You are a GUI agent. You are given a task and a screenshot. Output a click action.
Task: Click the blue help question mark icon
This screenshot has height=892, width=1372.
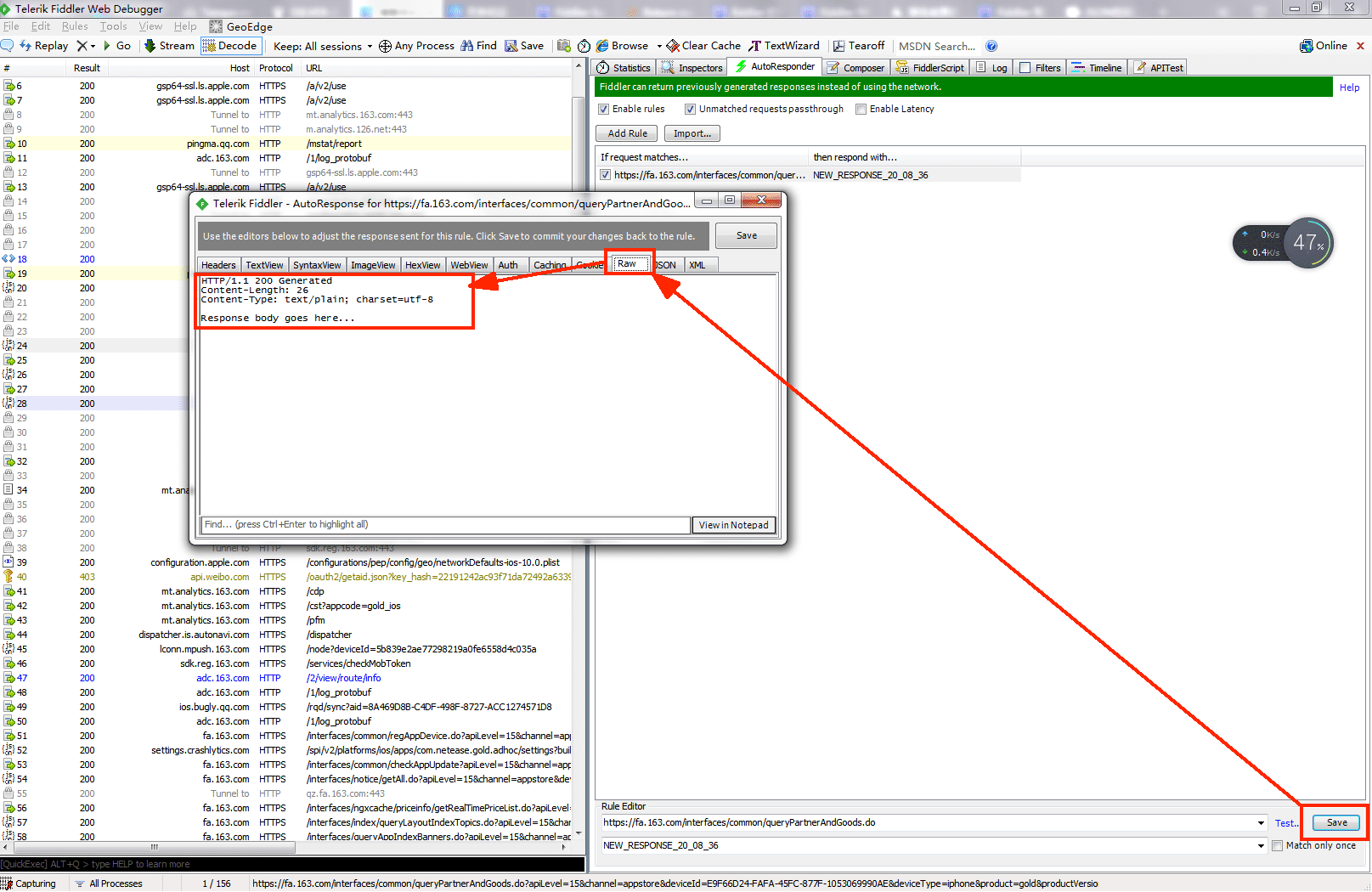point(991,46)
